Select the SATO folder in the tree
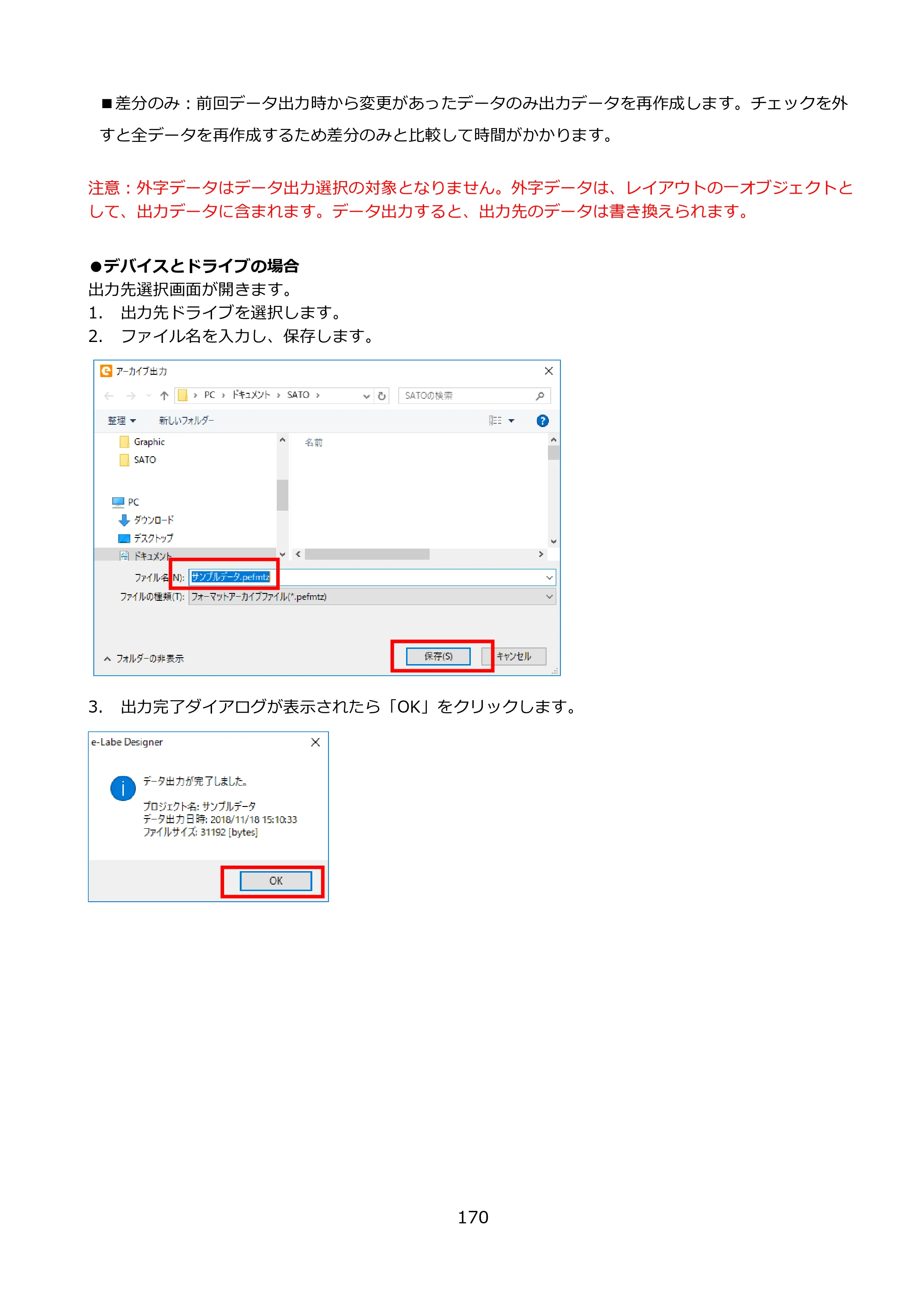 pos(138,459)
